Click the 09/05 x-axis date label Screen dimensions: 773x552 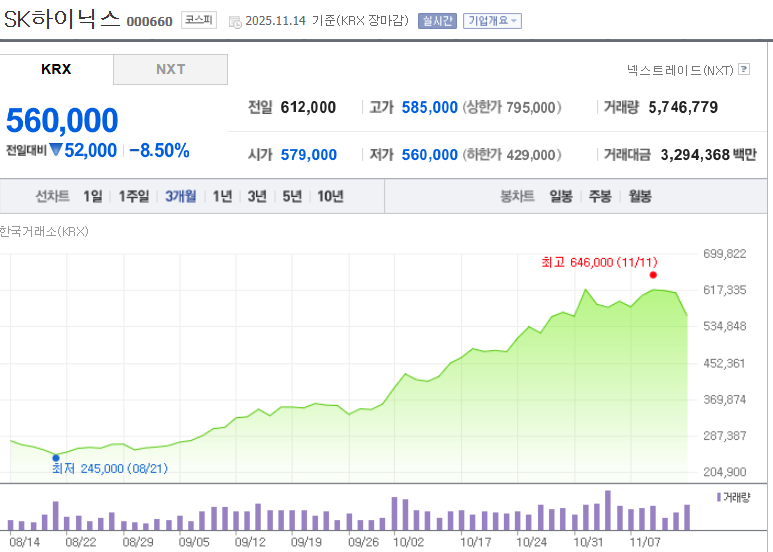point(194,542)
